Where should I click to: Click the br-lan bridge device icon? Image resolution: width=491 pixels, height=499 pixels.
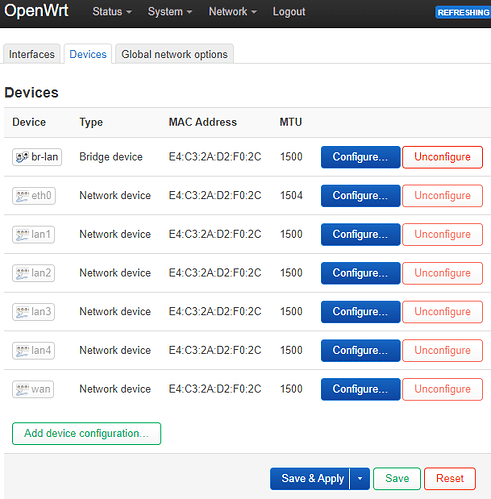click(22, 157)
